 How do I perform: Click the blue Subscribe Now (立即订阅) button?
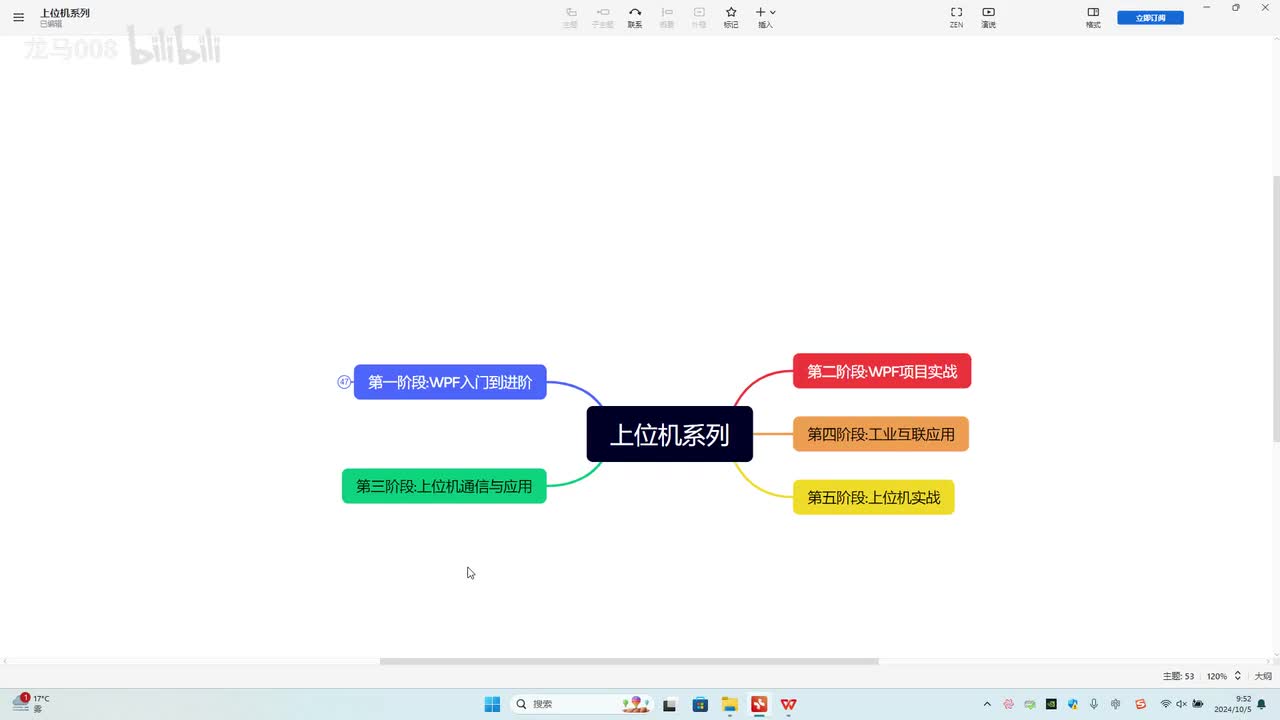tap(1150, 18)
